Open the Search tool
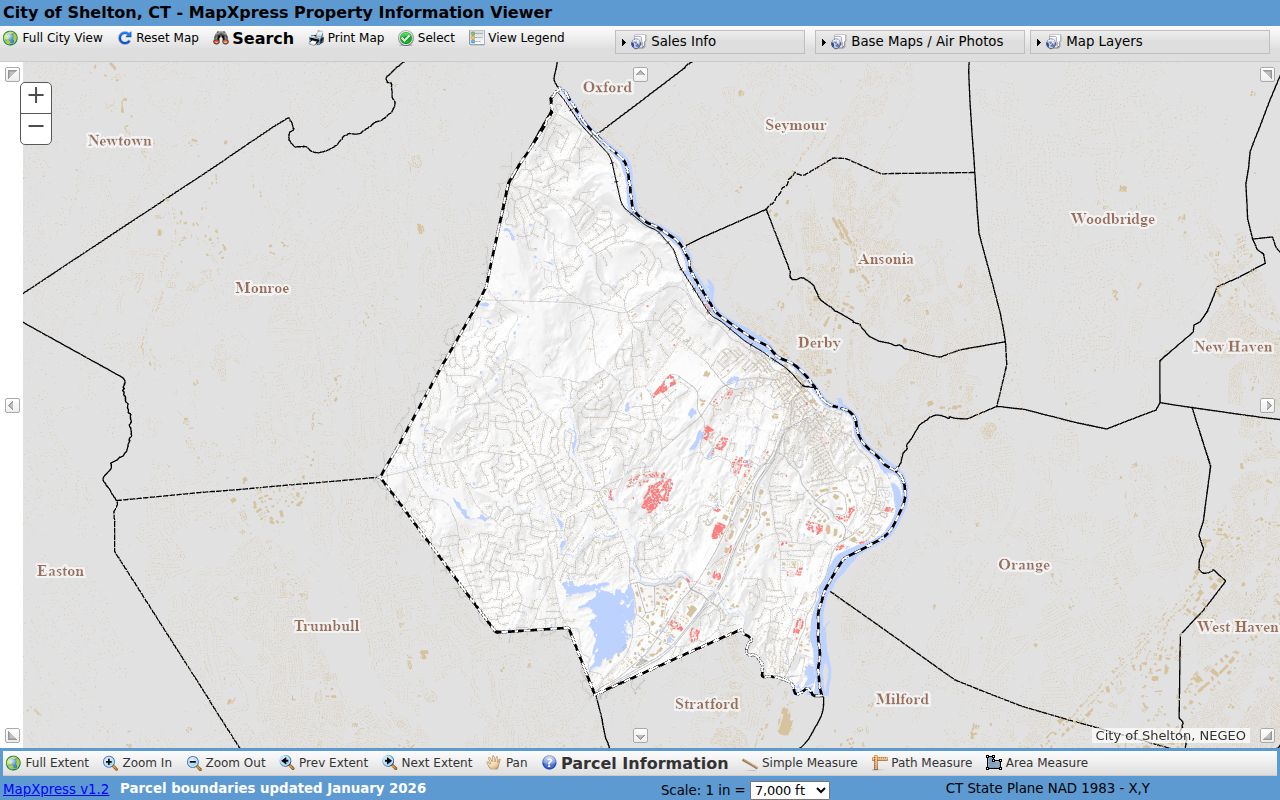The width and height of the screenshot is (1280, 800). (x=253, y=38)
